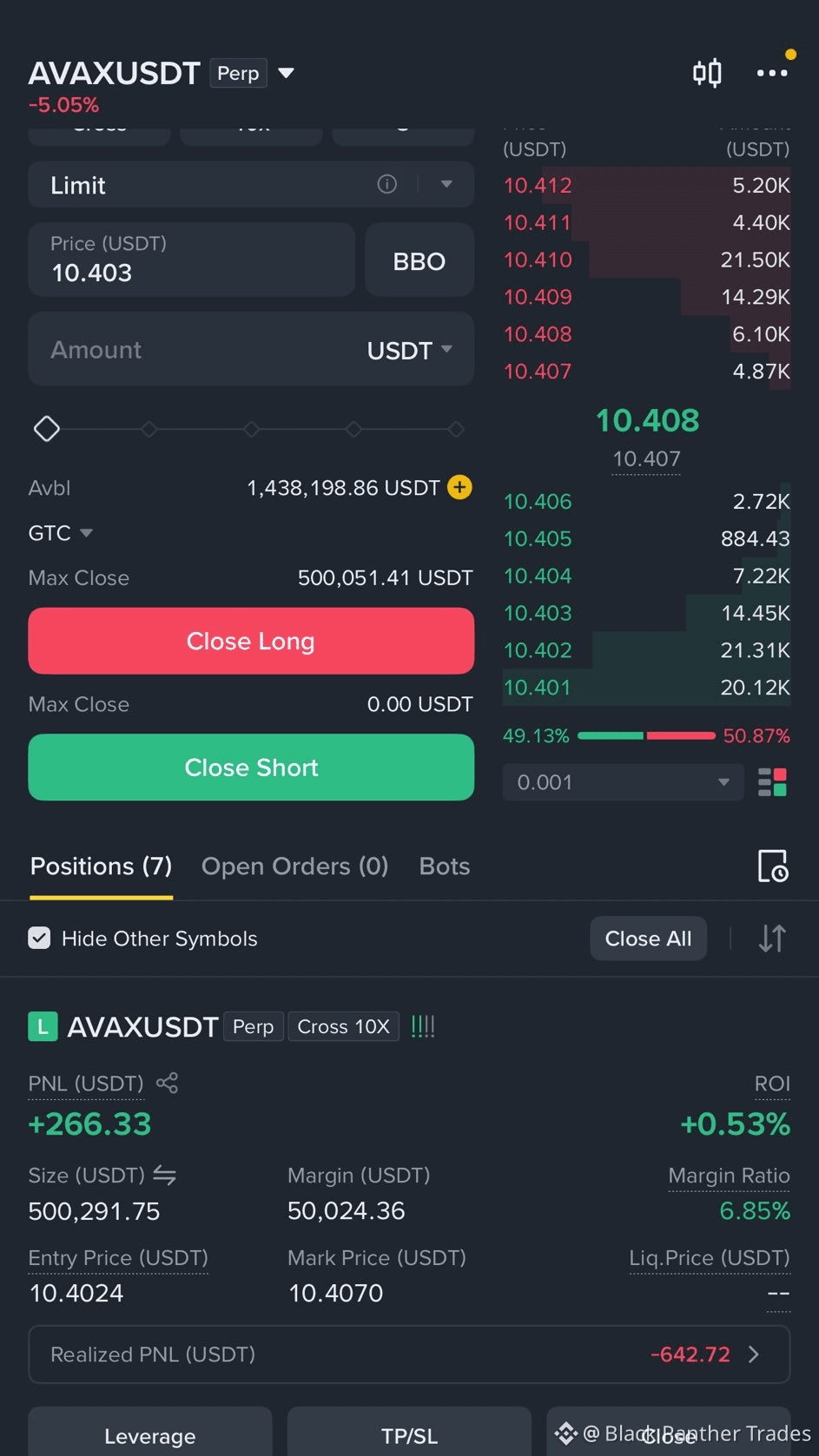Switch to the Open Orders tab
The height and width of the screenshot is (1456, 819).
point(294,866)
